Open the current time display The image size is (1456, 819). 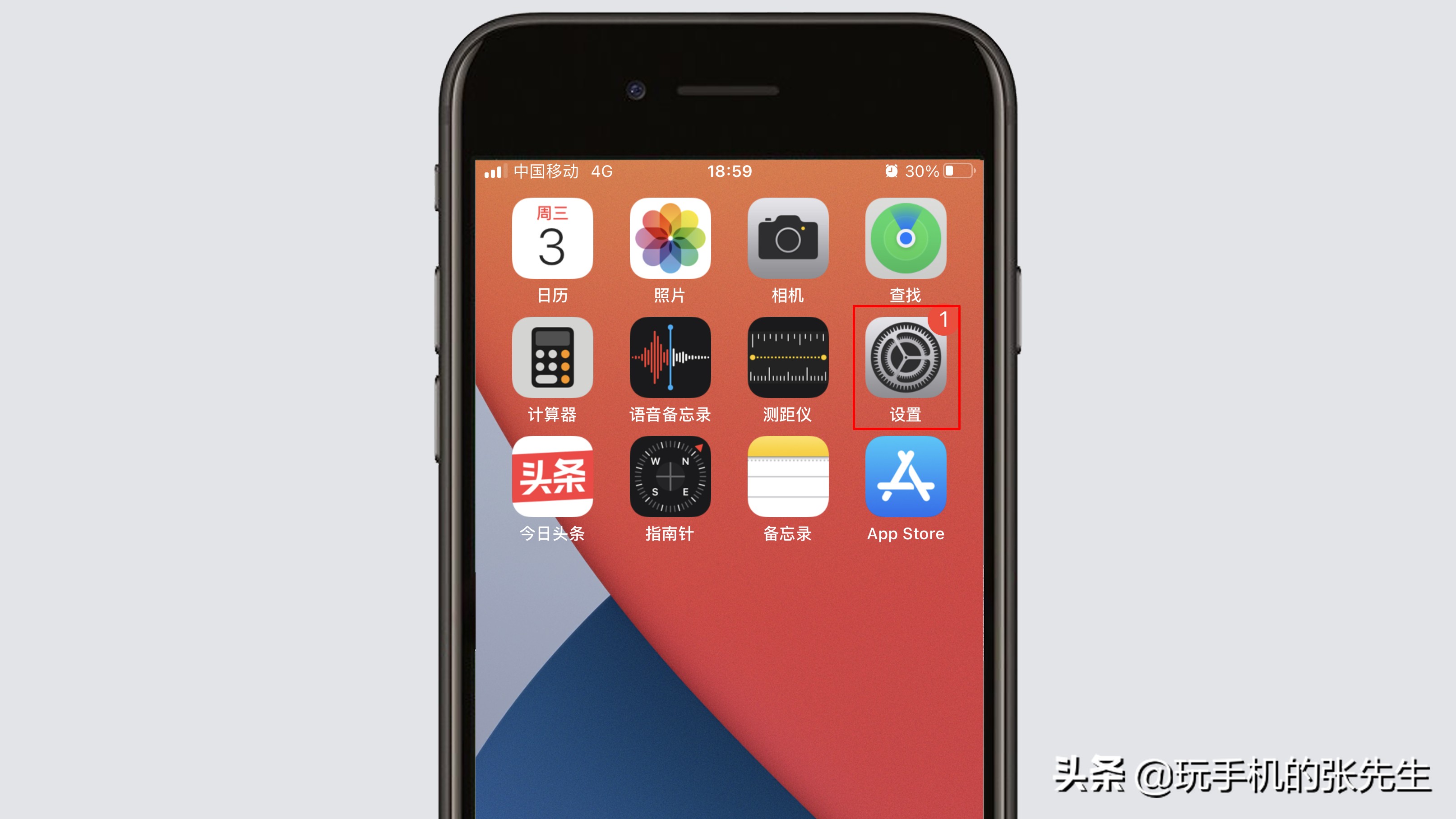click(x=728, y=170)
